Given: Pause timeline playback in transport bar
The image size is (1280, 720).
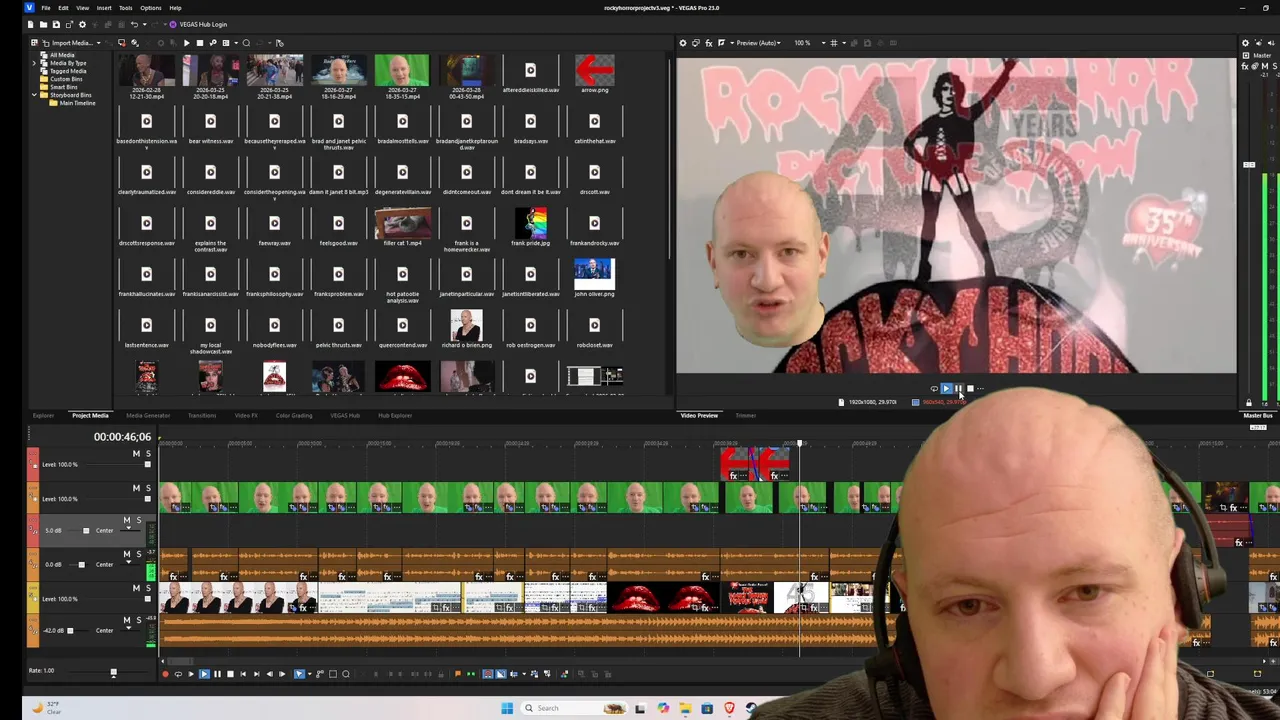Looking at the screenshot, I should [217, 674].
